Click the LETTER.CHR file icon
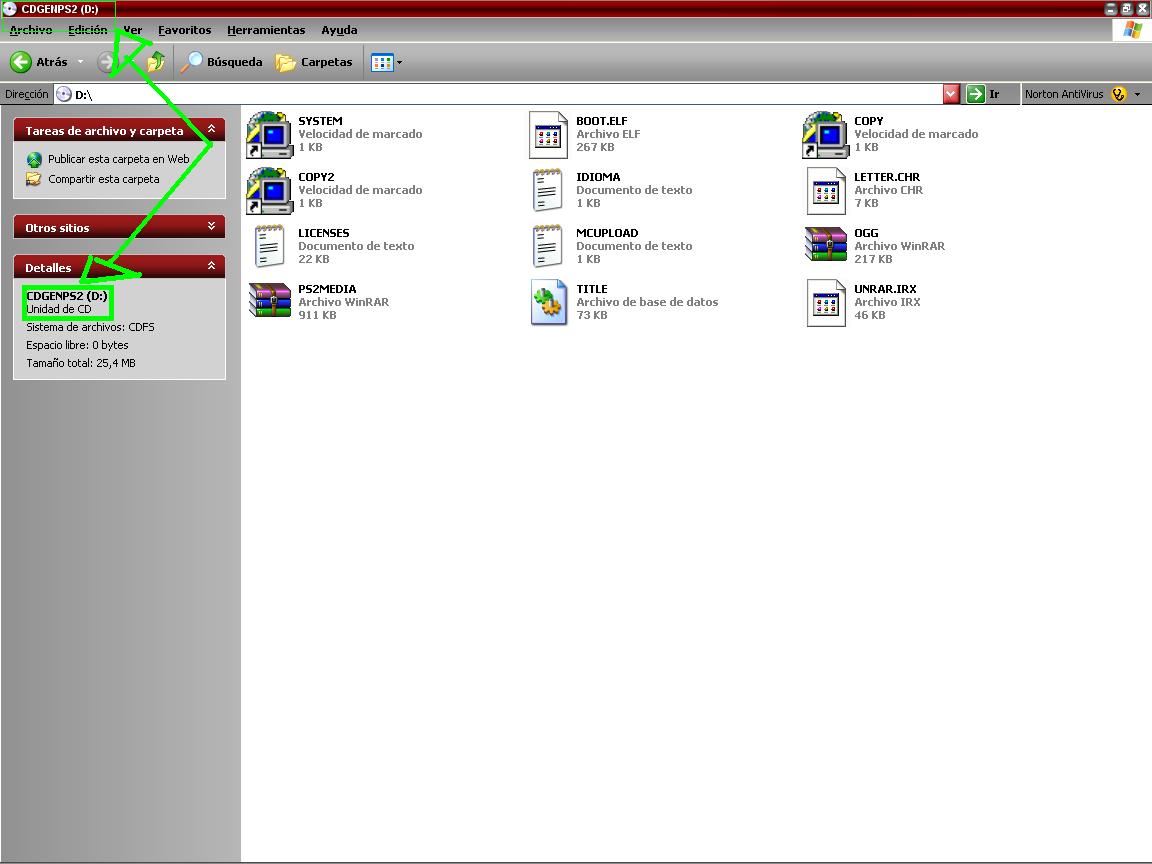This screenshot has height=864, width=1152. coord(826,190)
